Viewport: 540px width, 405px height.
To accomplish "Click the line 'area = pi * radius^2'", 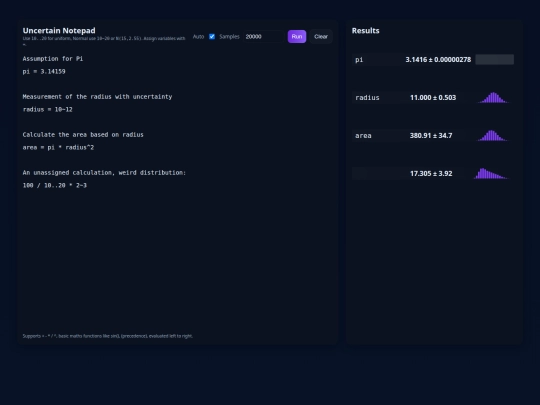I will (x=58, y=147).
